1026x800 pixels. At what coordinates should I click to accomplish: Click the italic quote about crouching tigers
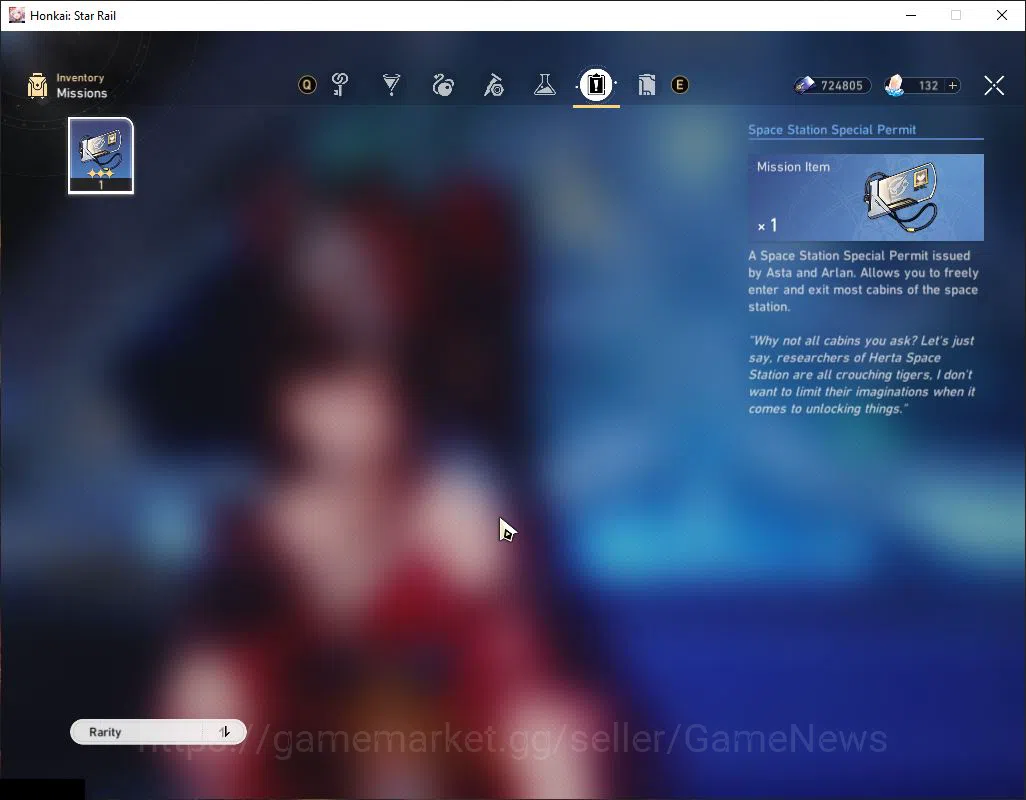click(862, 375)
